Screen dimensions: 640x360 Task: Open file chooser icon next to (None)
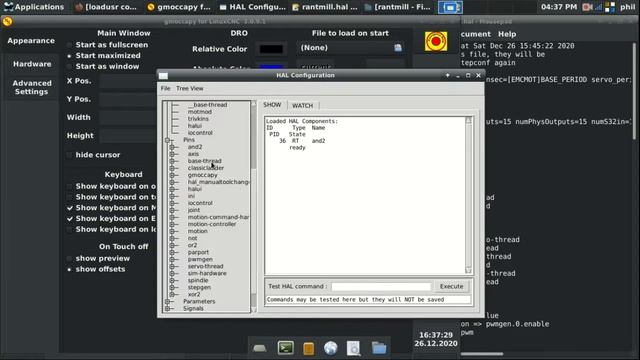(398, 48)
